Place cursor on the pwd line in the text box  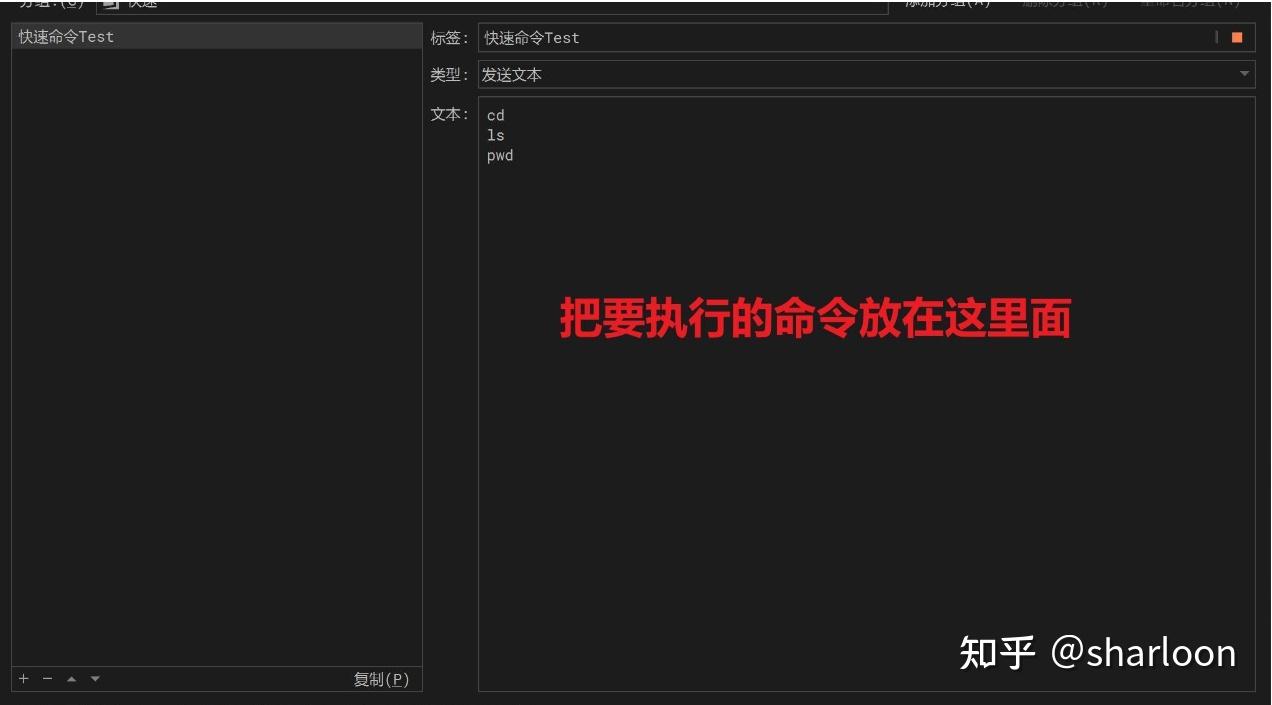[x=500, y=155]
